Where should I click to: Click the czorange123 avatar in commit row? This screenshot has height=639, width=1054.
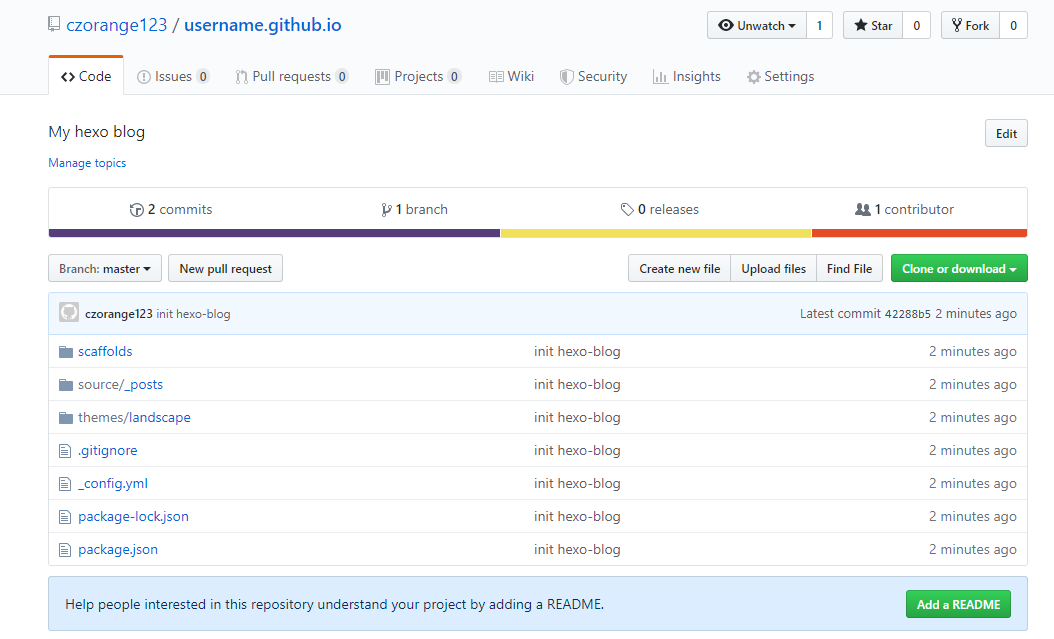[x=68, y=313]
